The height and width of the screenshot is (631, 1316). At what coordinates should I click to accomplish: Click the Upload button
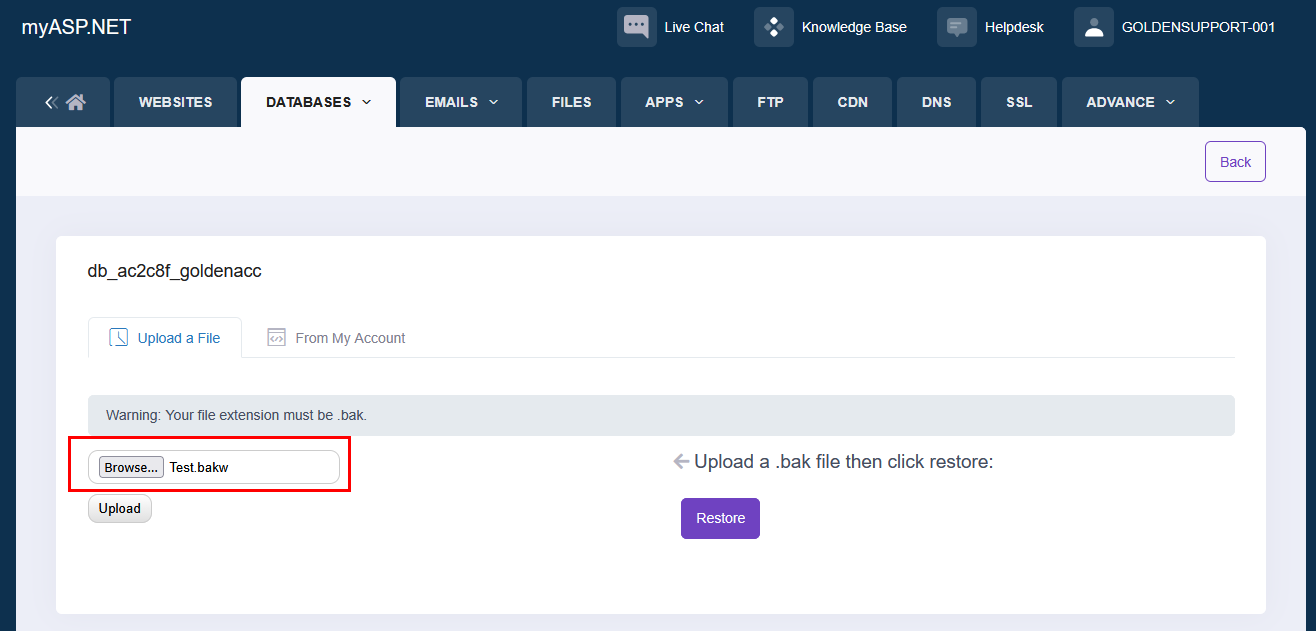click(119, 508)
